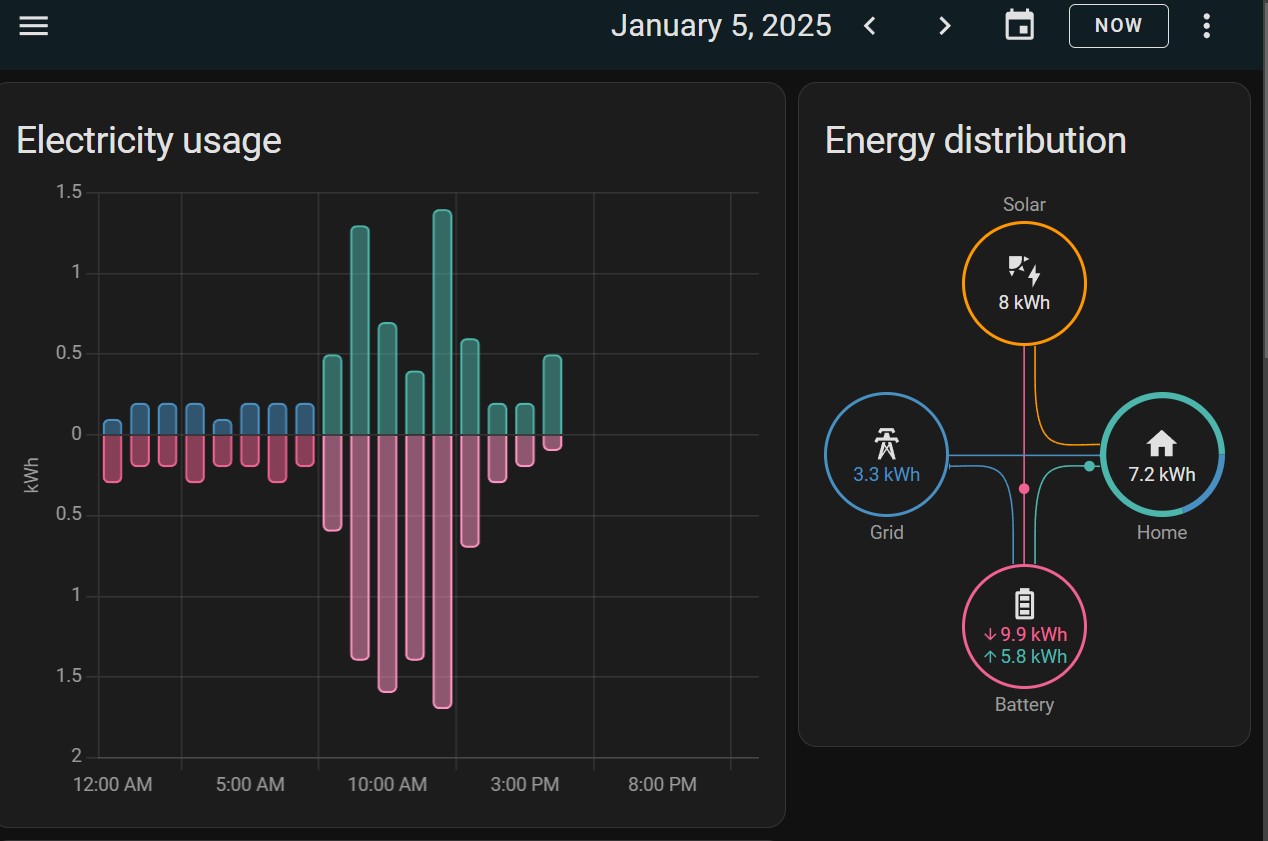Screen dimensions: 1268x841
Task: Open the three-dot overflow menu
Action: click(1206, 27)
